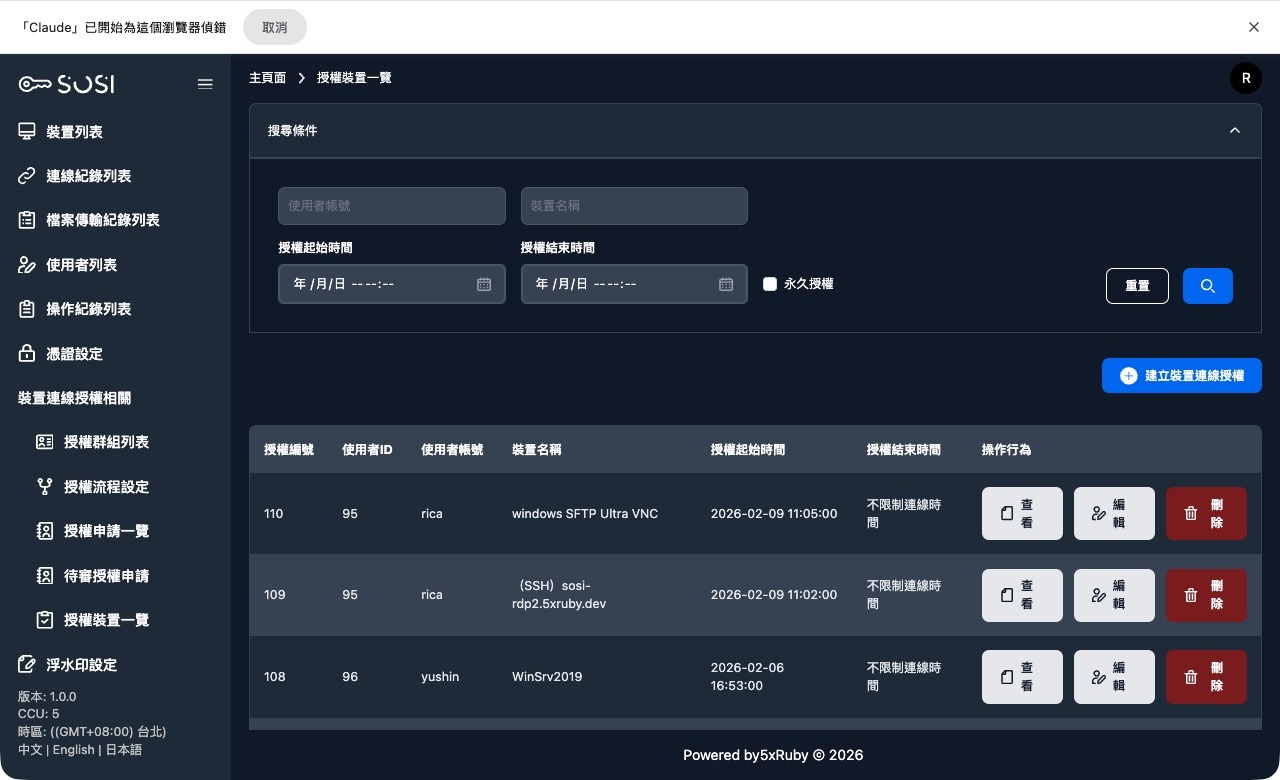Collapse the 搜尋條件 panel chevron
Viewport: 1280px width, 780px height.
1235,130
